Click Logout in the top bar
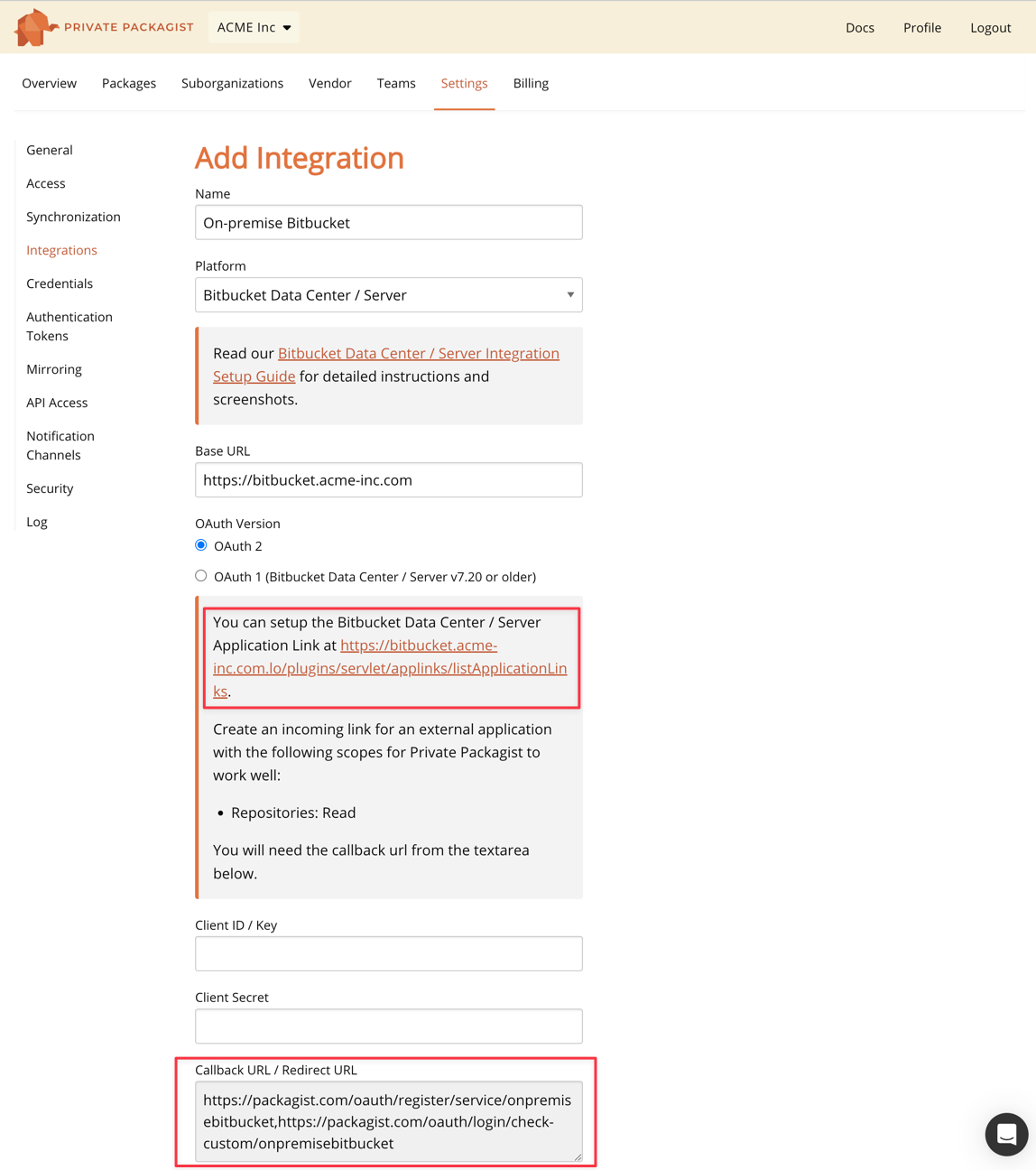Viewport: 1036px width, 1170px height. pyautogui.click(x=990, y=28)
